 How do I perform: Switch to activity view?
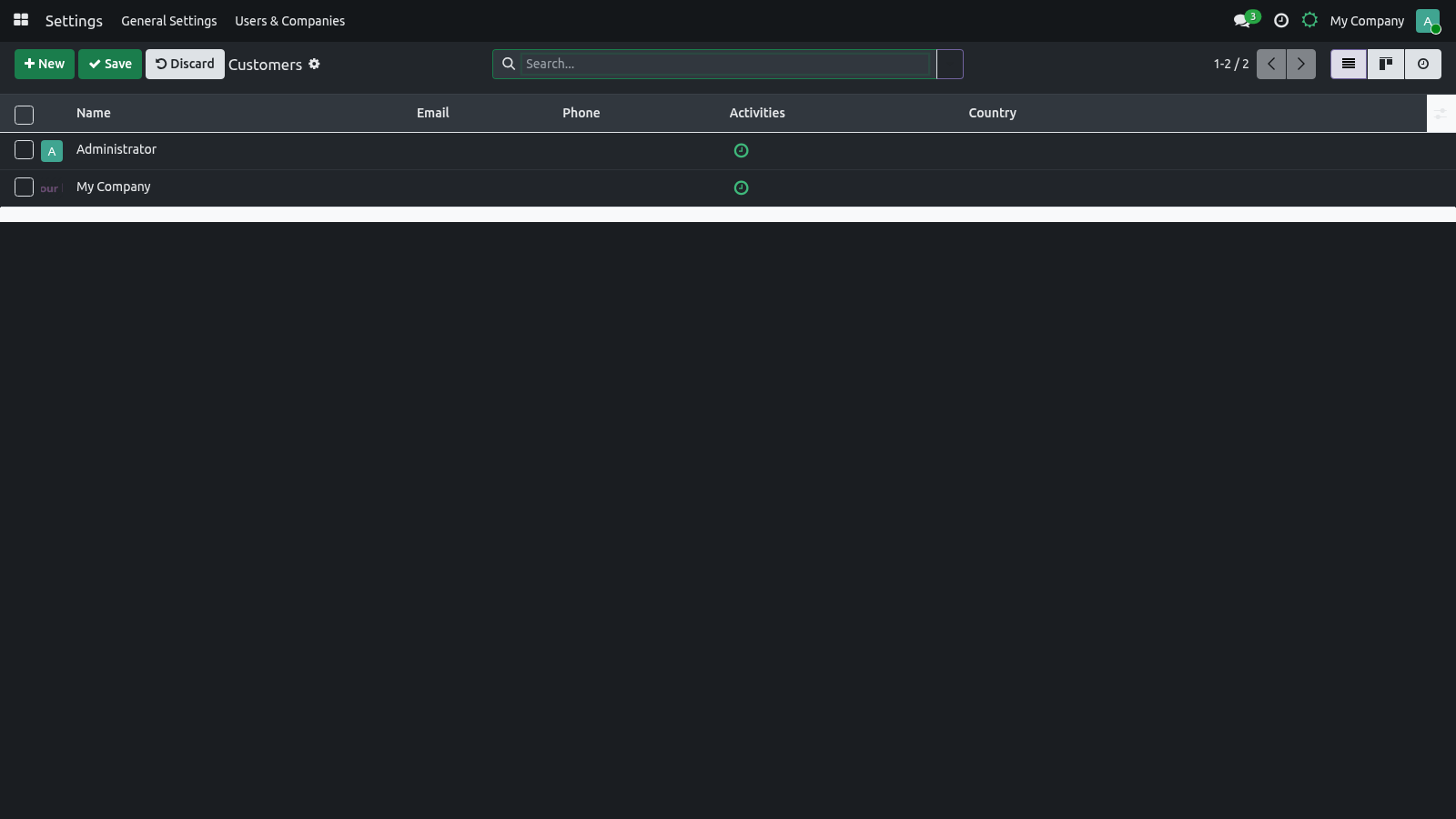(x=1423, y=64)
